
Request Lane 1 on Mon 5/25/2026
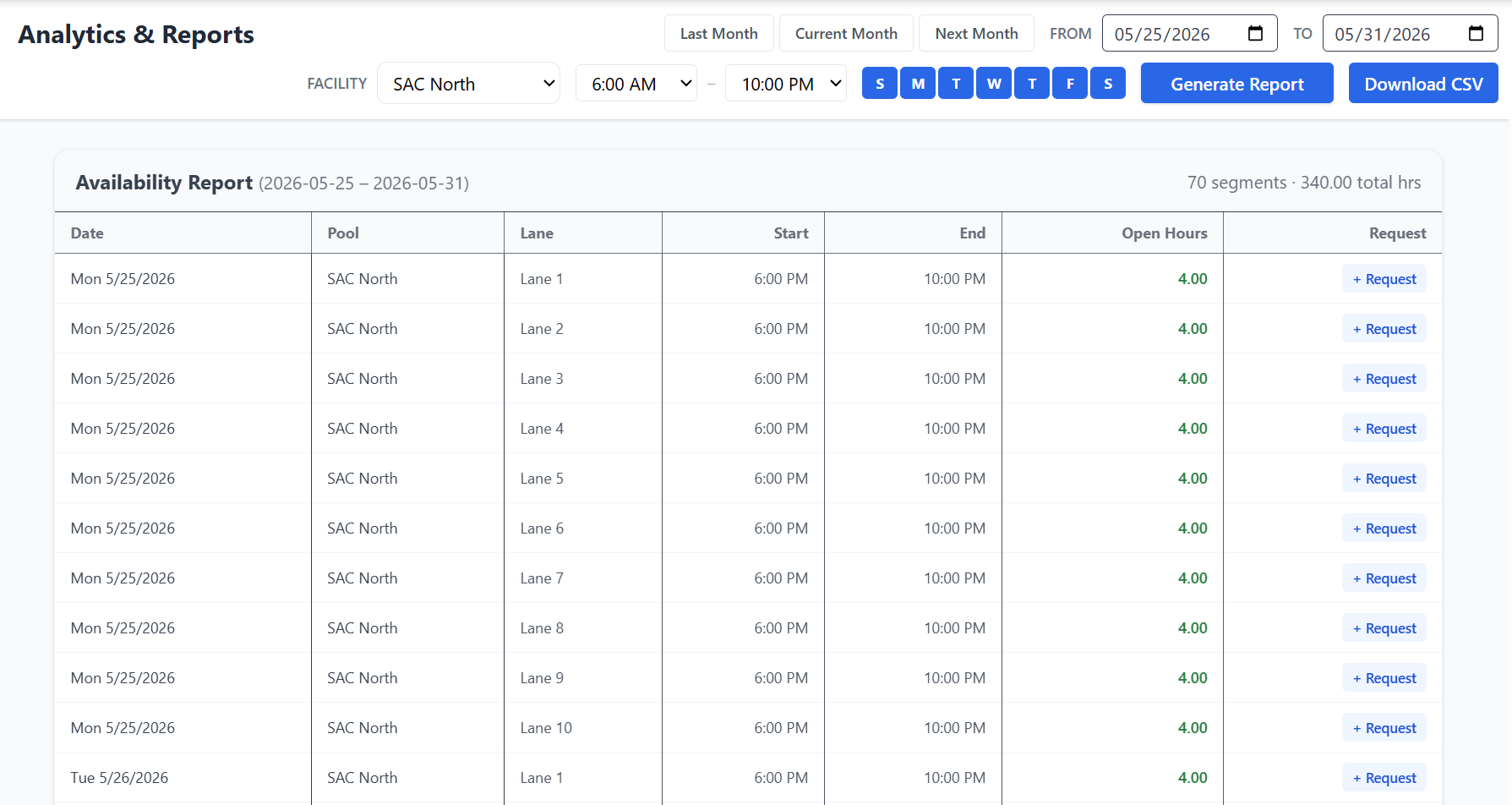(1384, 279)
